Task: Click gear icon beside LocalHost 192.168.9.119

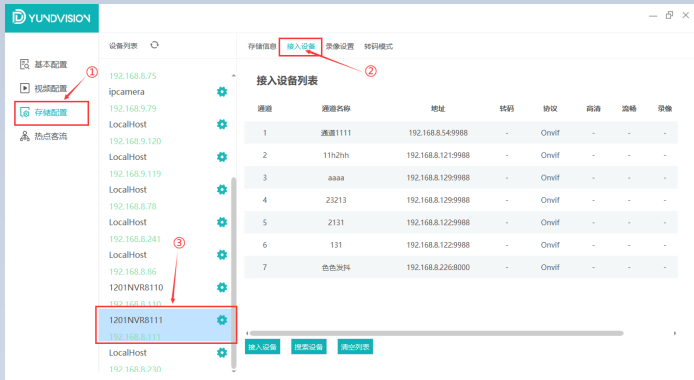Action: click(x=222, y=157)
